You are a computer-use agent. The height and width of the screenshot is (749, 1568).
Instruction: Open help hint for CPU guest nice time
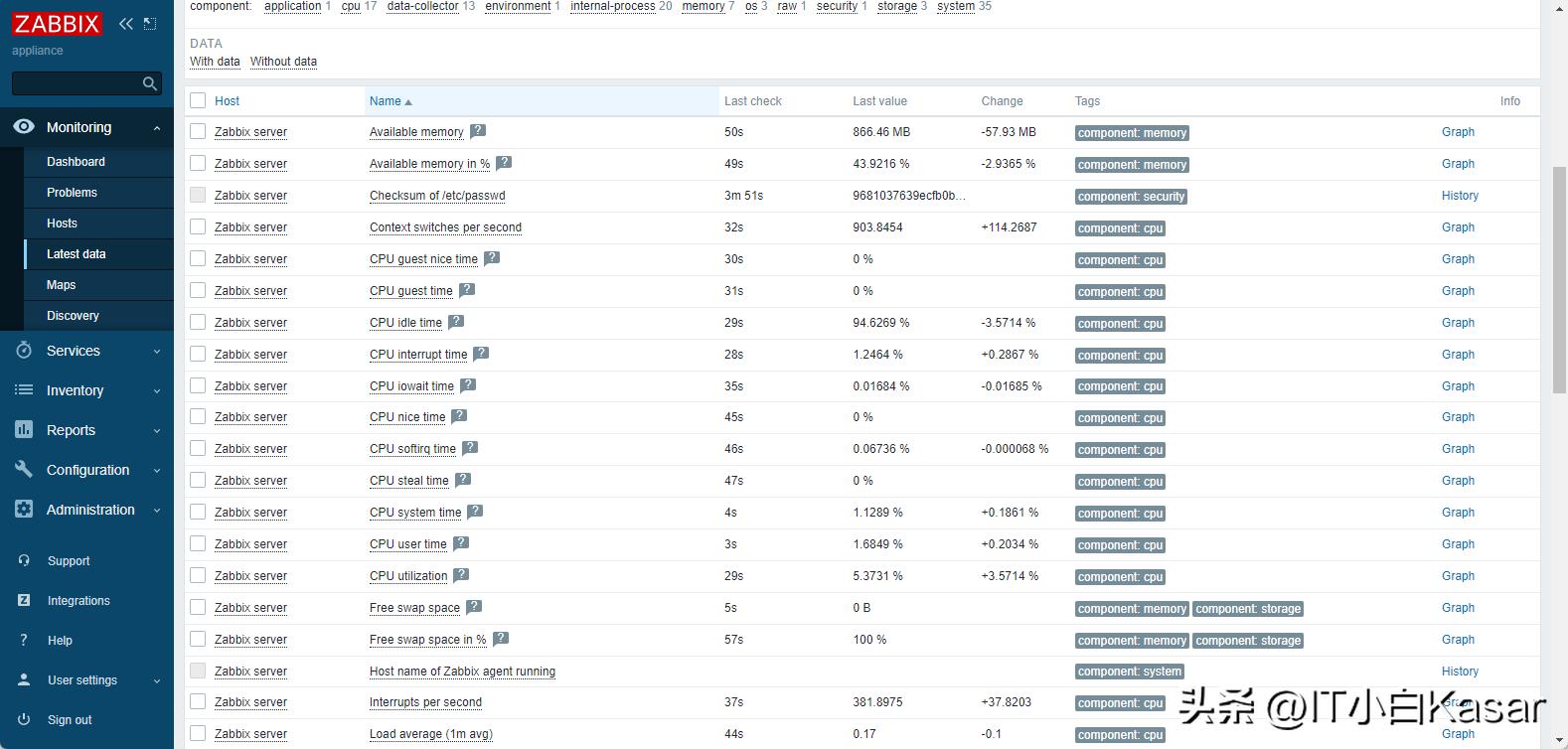tap(492, 257)
